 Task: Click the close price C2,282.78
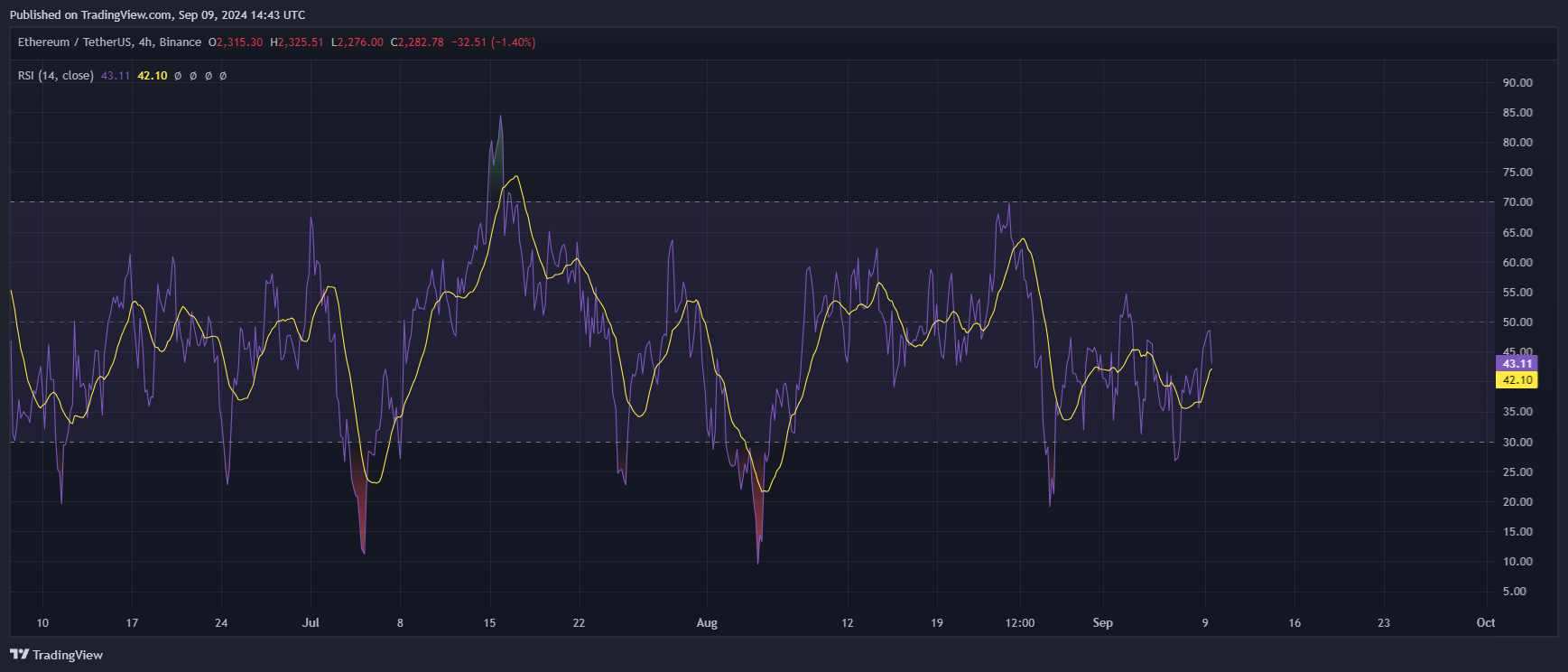pos(417,42)
